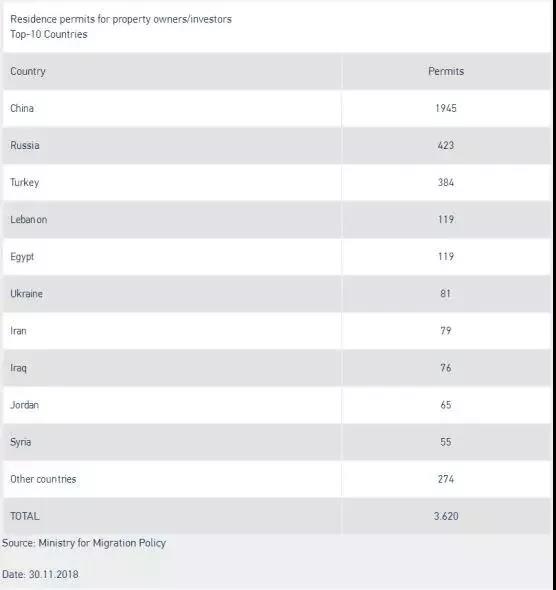
Task: Select the Jordan row label
Action: 24,405
